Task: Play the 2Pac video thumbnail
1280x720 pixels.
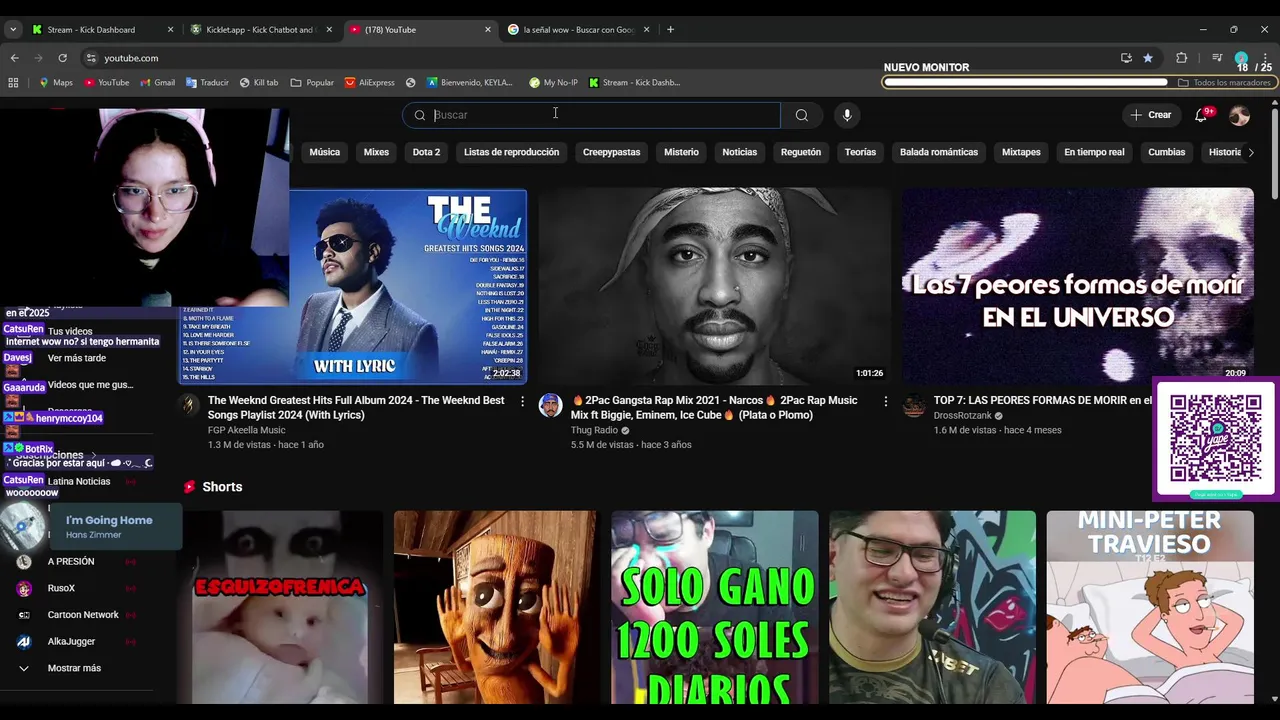Action: 714,286
